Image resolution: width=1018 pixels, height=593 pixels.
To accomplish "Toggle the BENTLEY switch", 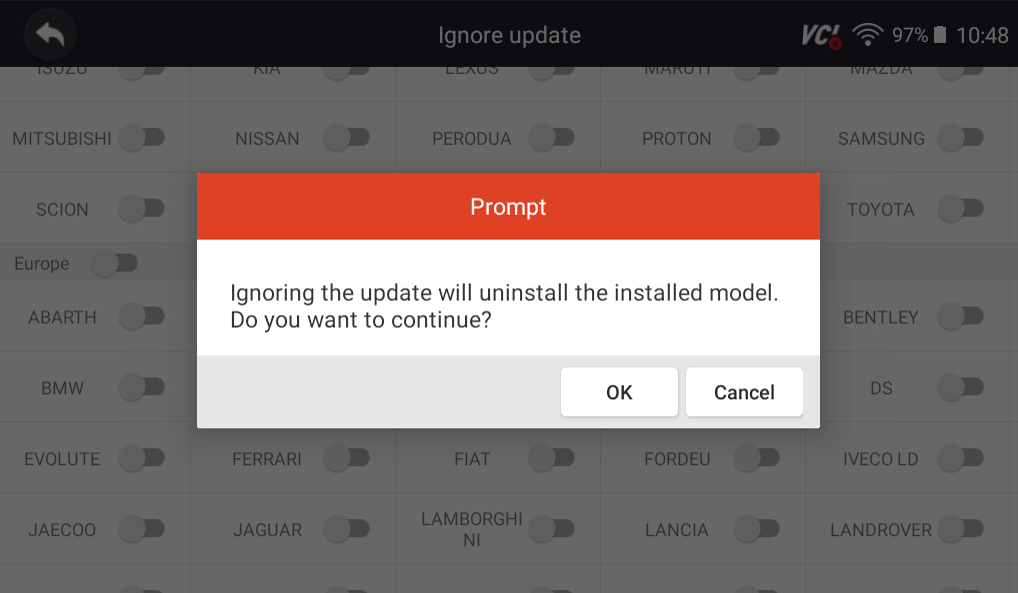I will click(x=961, y=316).
